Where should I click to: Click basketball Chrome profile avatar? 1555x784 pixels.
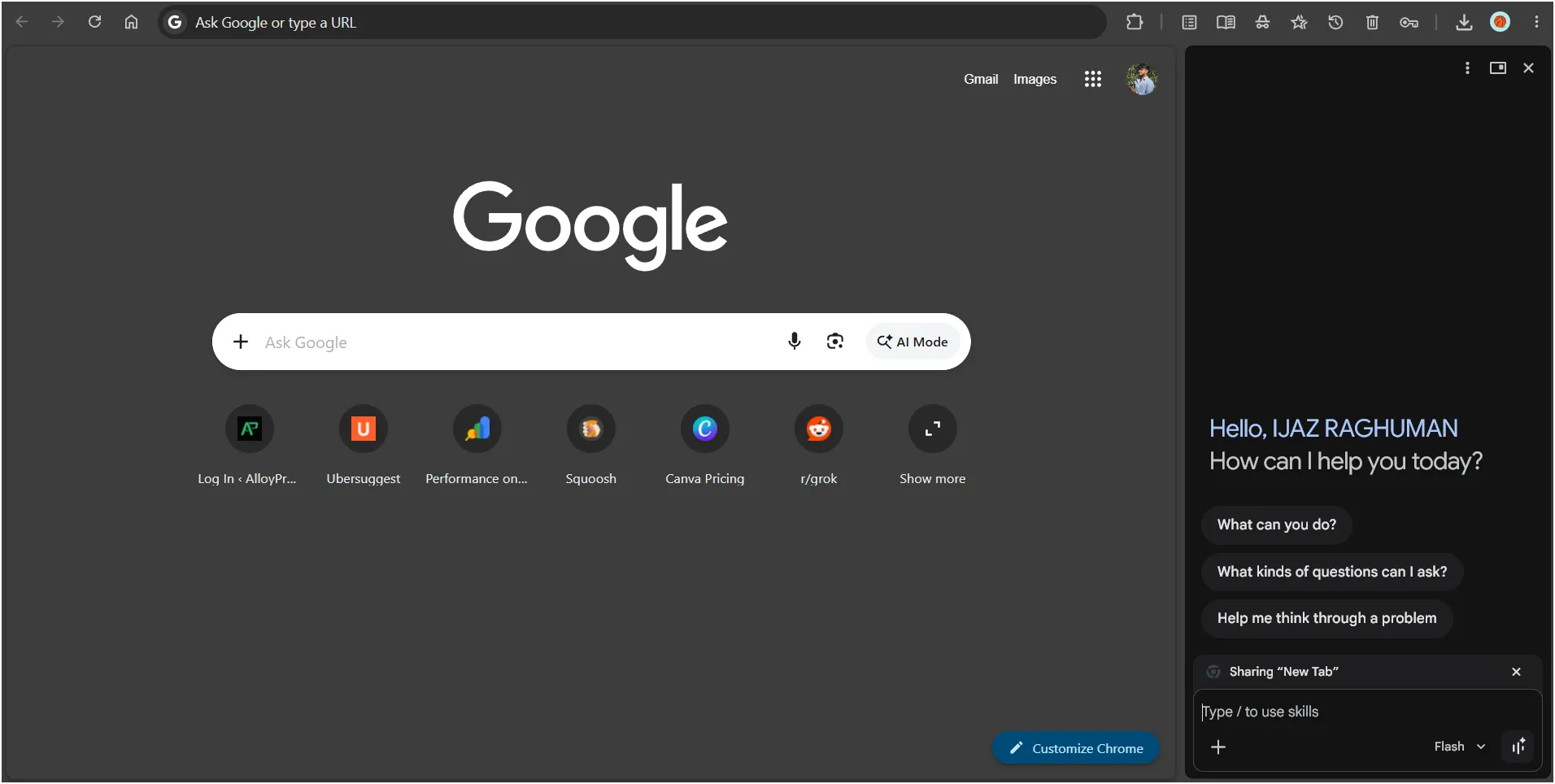click(x=1501, y=22)
